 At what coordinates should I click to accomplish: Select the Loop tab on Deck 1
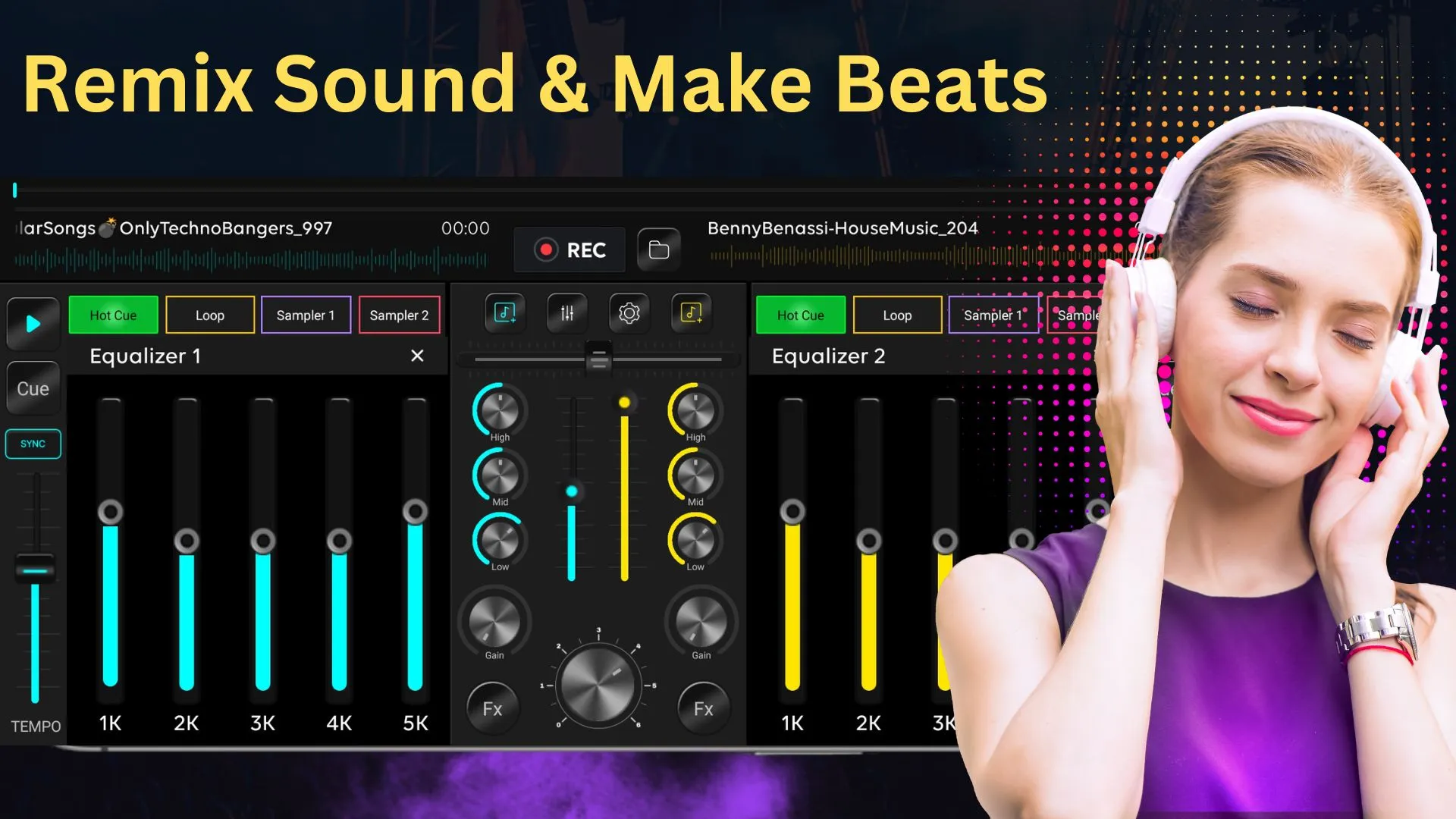tap(210, 315)
